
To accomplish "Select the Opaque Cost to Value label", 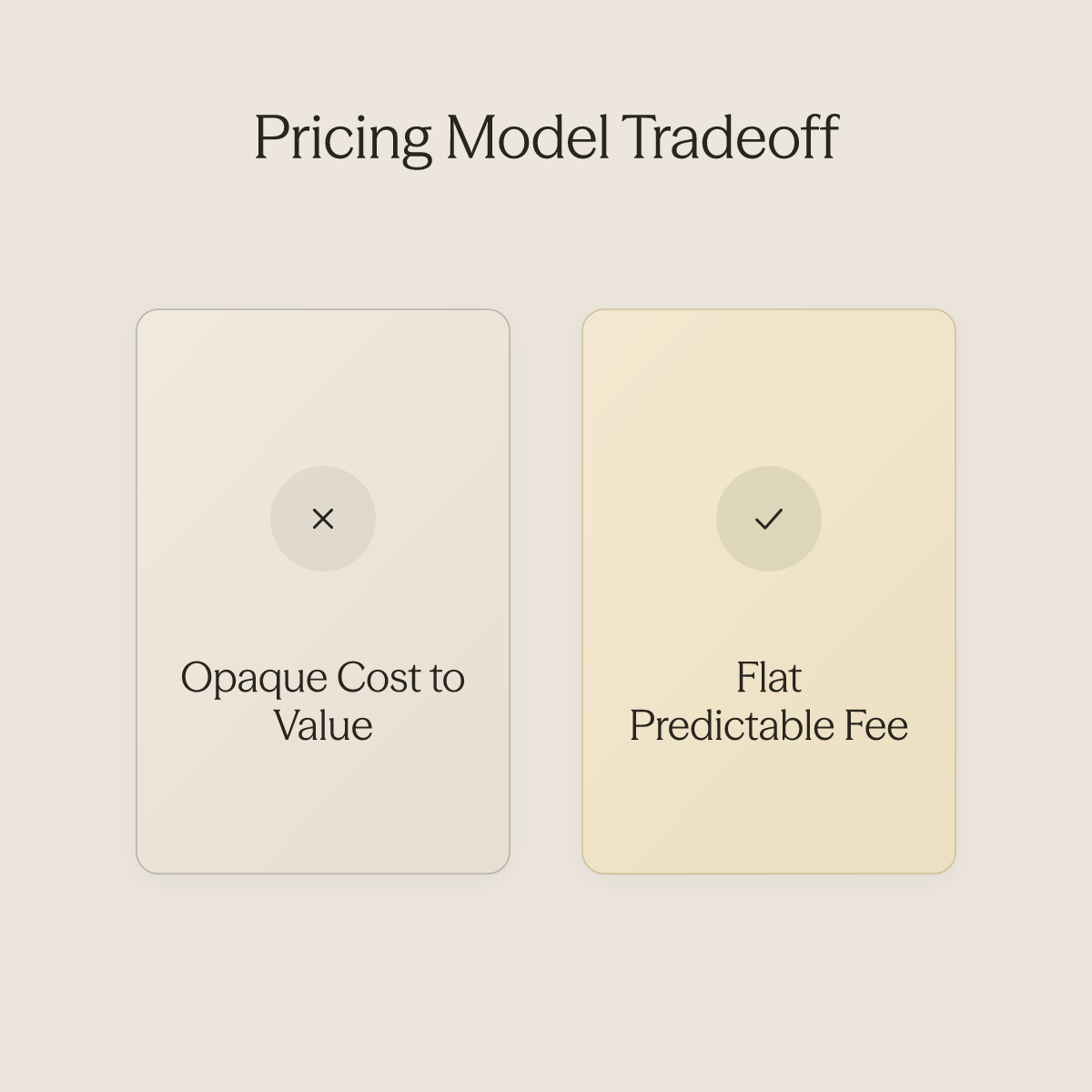I will 323,702.
